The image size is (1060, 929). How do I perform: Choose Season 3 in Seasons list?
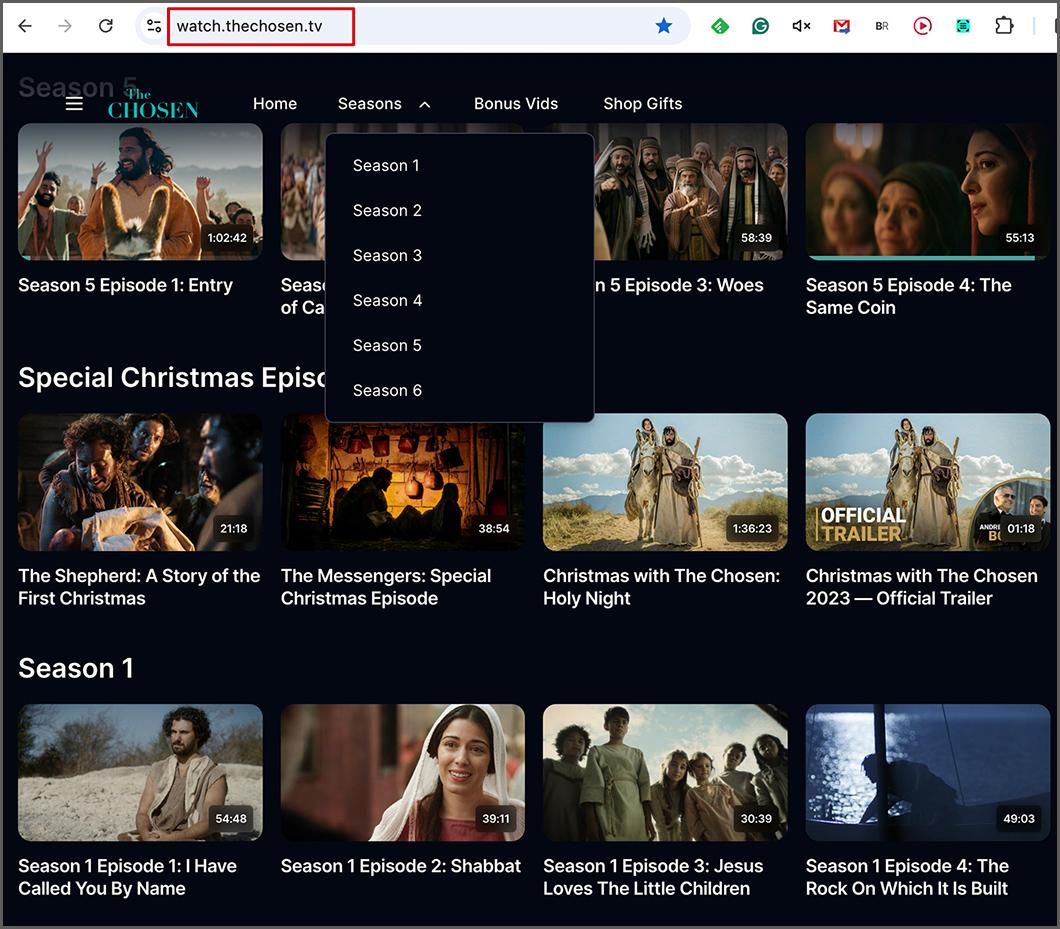coord(387,256)
